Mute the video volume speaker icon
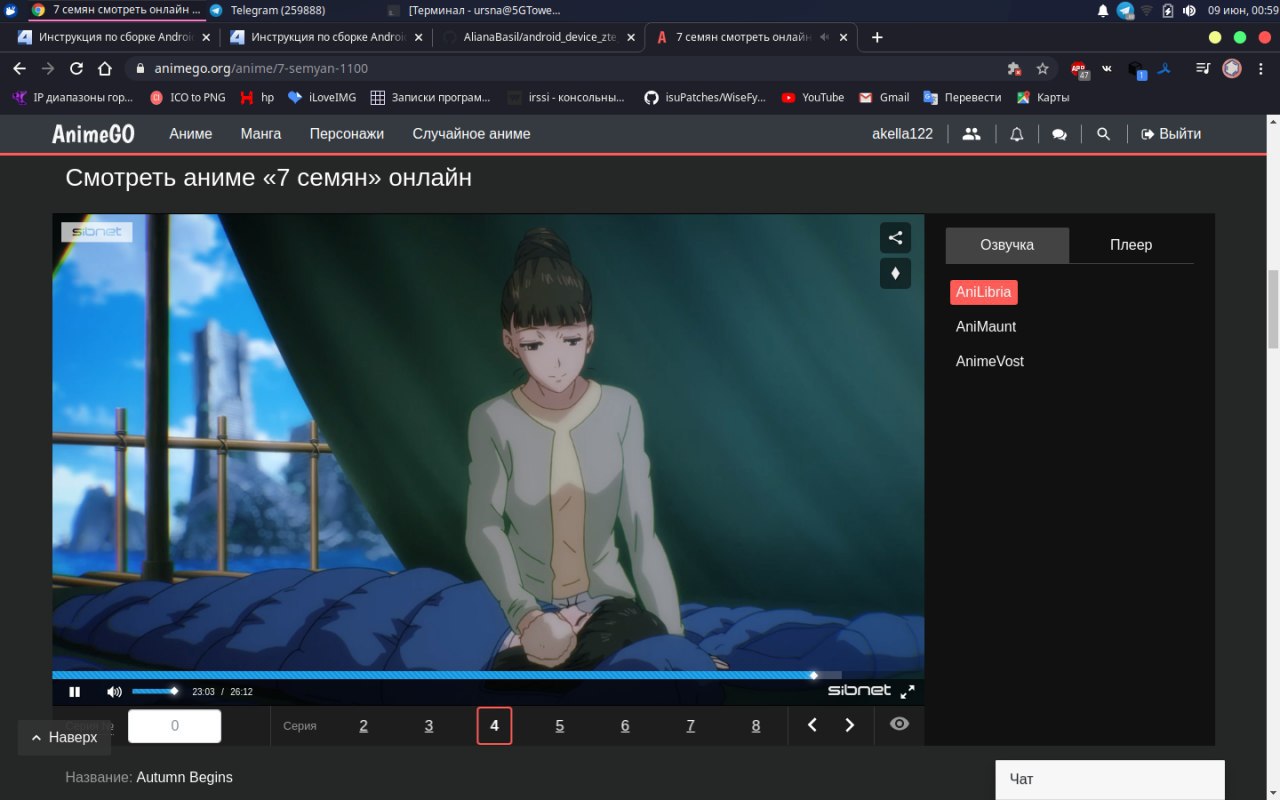Screen dimensions: 1280x800 (114, 692)
